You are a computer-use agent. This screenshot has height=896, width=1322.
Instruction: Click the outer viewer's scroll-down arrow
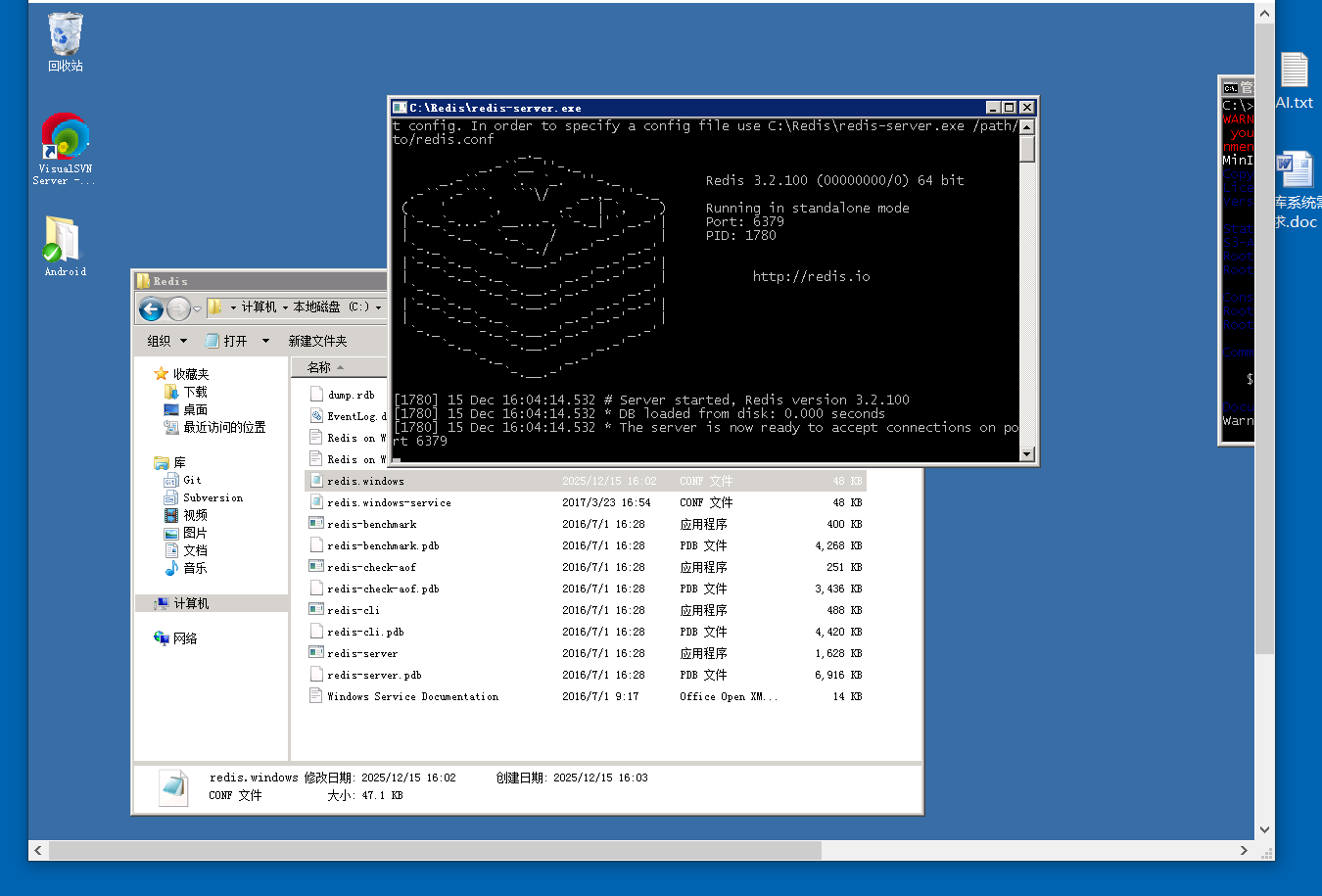coord(1264,829)
